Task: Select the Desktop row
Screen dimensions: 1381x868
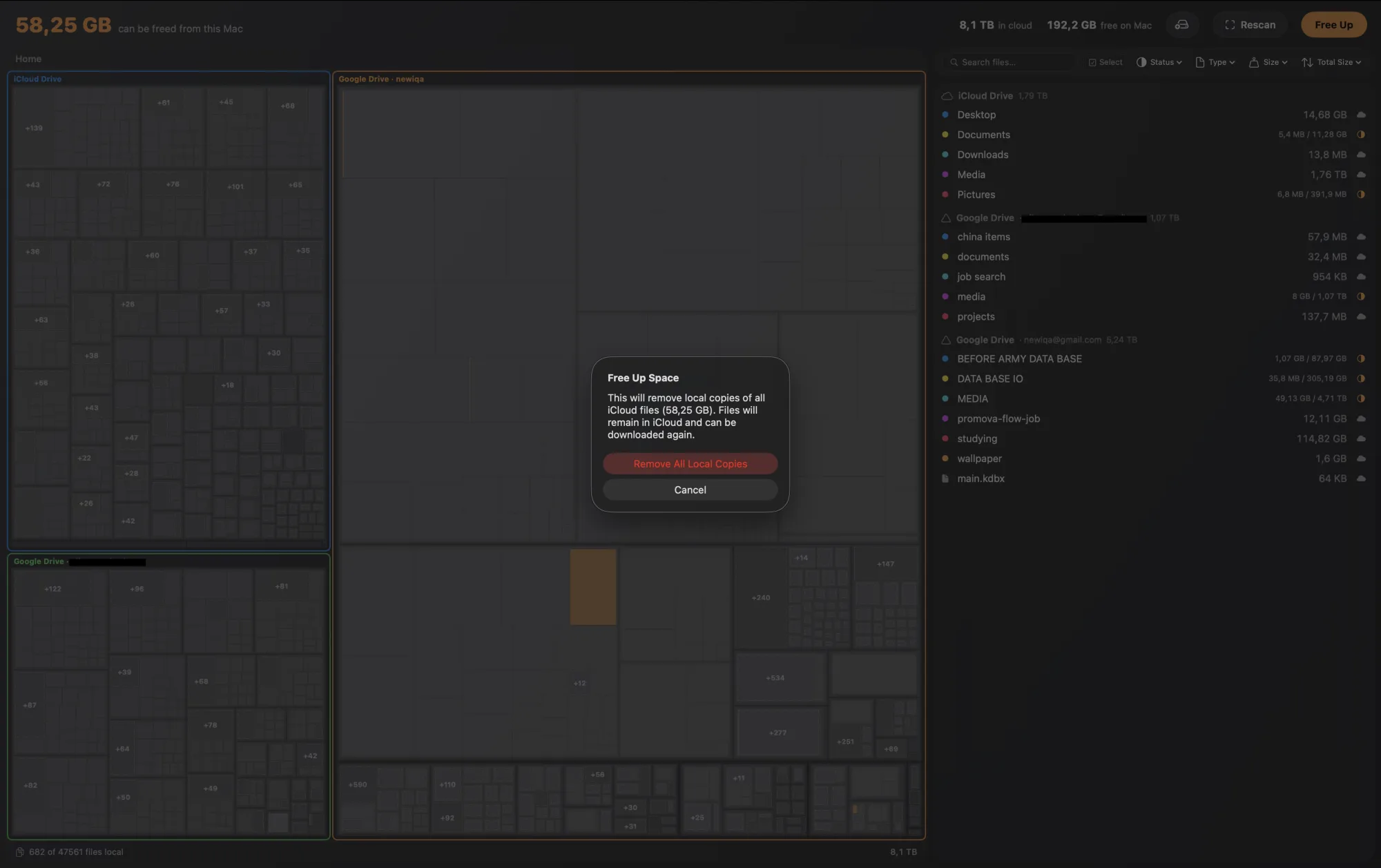Action: point(1154,115)
